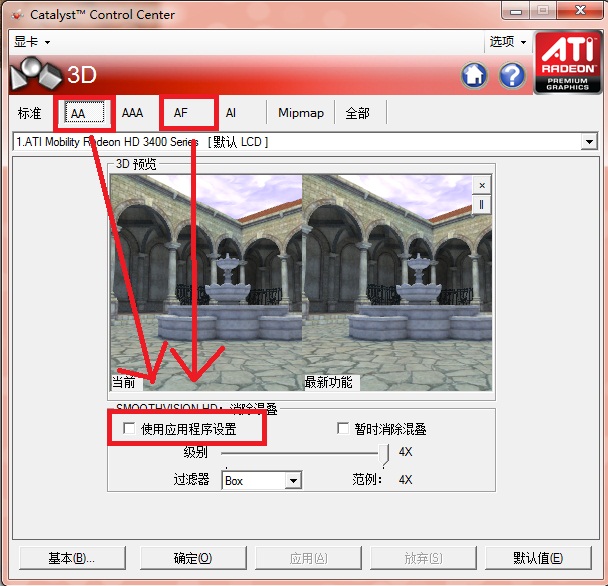Click the Catalyst title bar icon

tap(17, 15)
